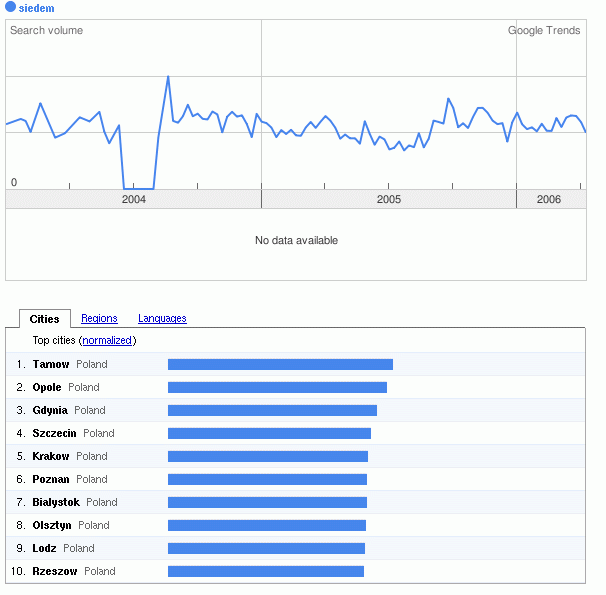This screenshot has height=595, width=606.
Task: Select Bialystok in the cities list
Action: point(56,503)
